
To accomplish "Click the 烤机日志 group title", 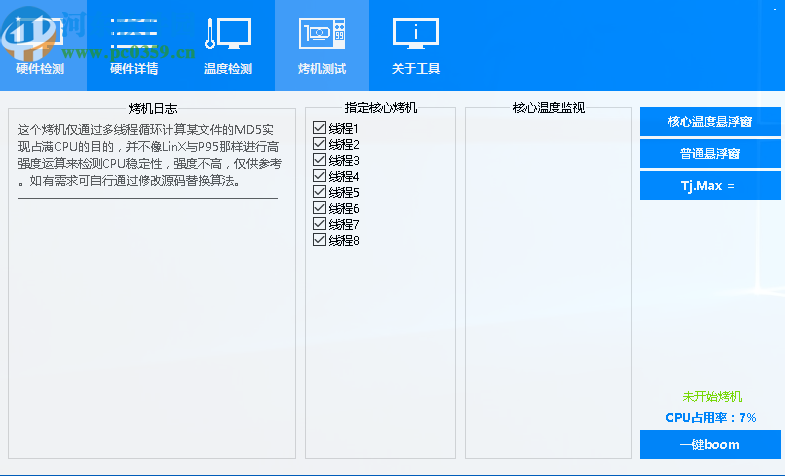I will tap(153, 109).
